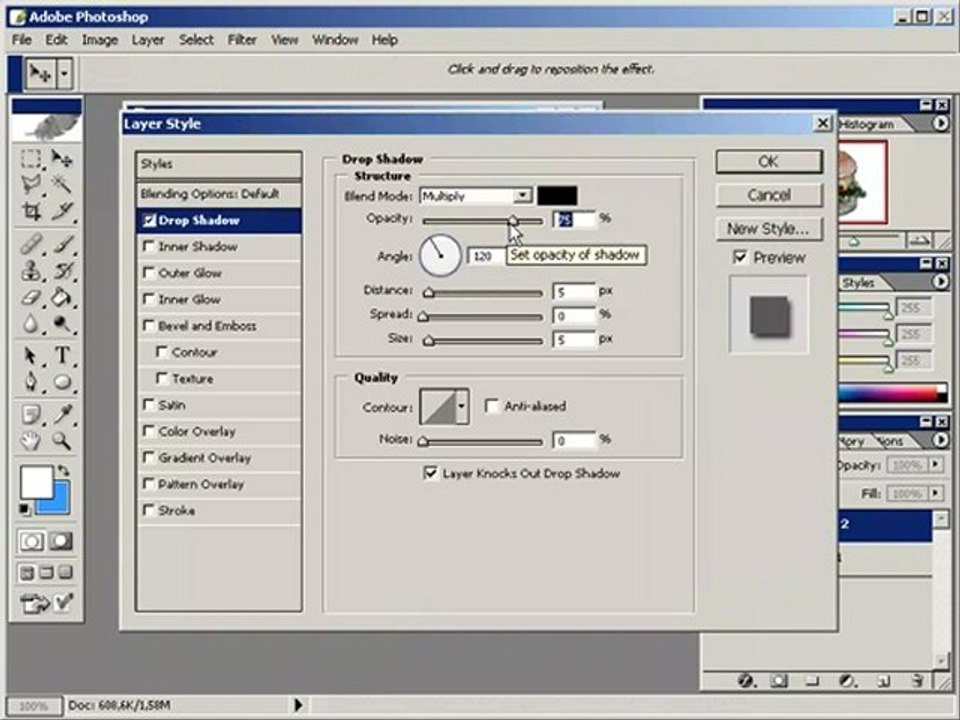Select the Crop tool
960x720 pixels.
click(x=31, y=212)
